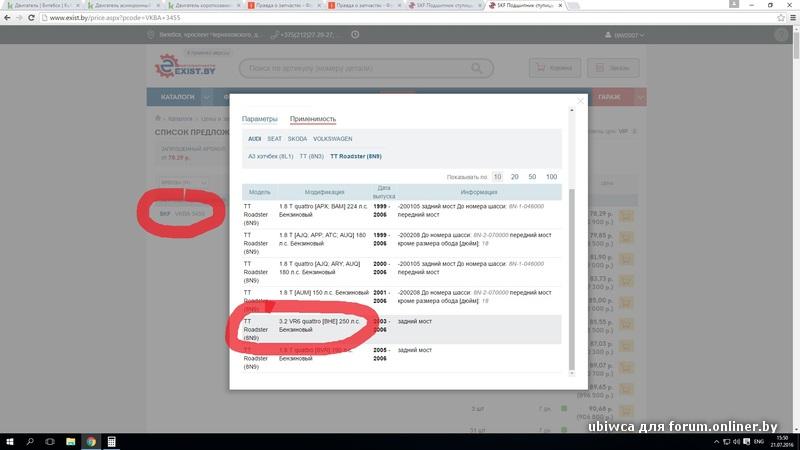Open a new browser tab
The image size is (800, 450).
[573, 5]
